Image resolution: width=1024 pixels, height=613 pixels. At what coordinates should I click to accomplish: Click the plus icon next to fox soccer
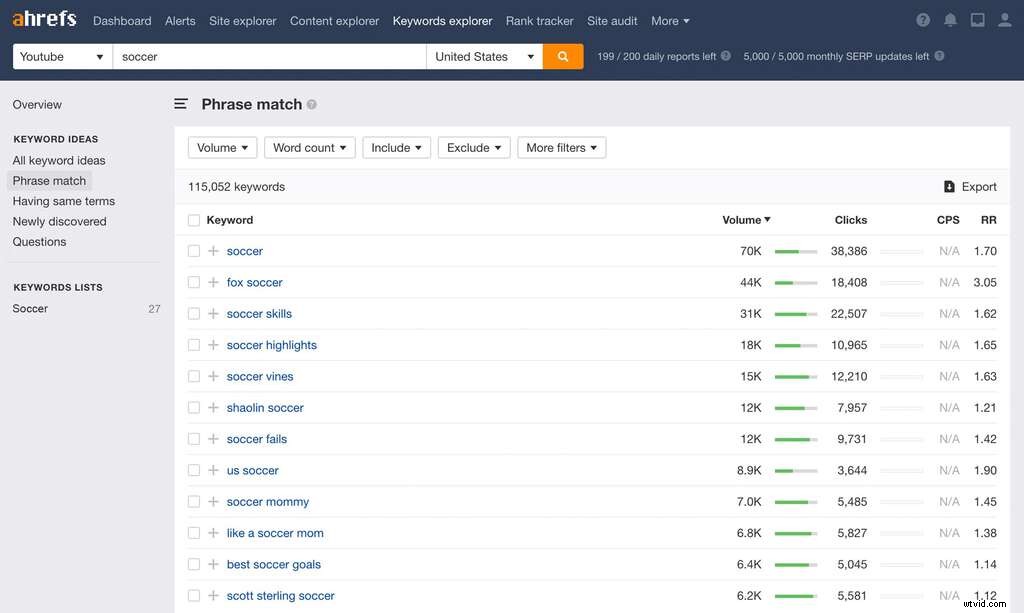point(213,282)
